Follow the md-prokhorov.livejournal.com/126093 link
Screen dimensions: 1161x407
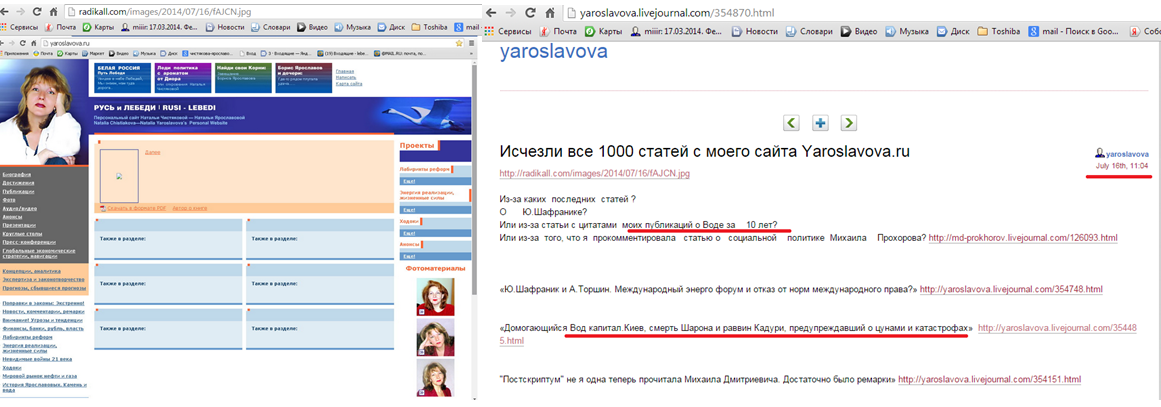click(1022, 238)
